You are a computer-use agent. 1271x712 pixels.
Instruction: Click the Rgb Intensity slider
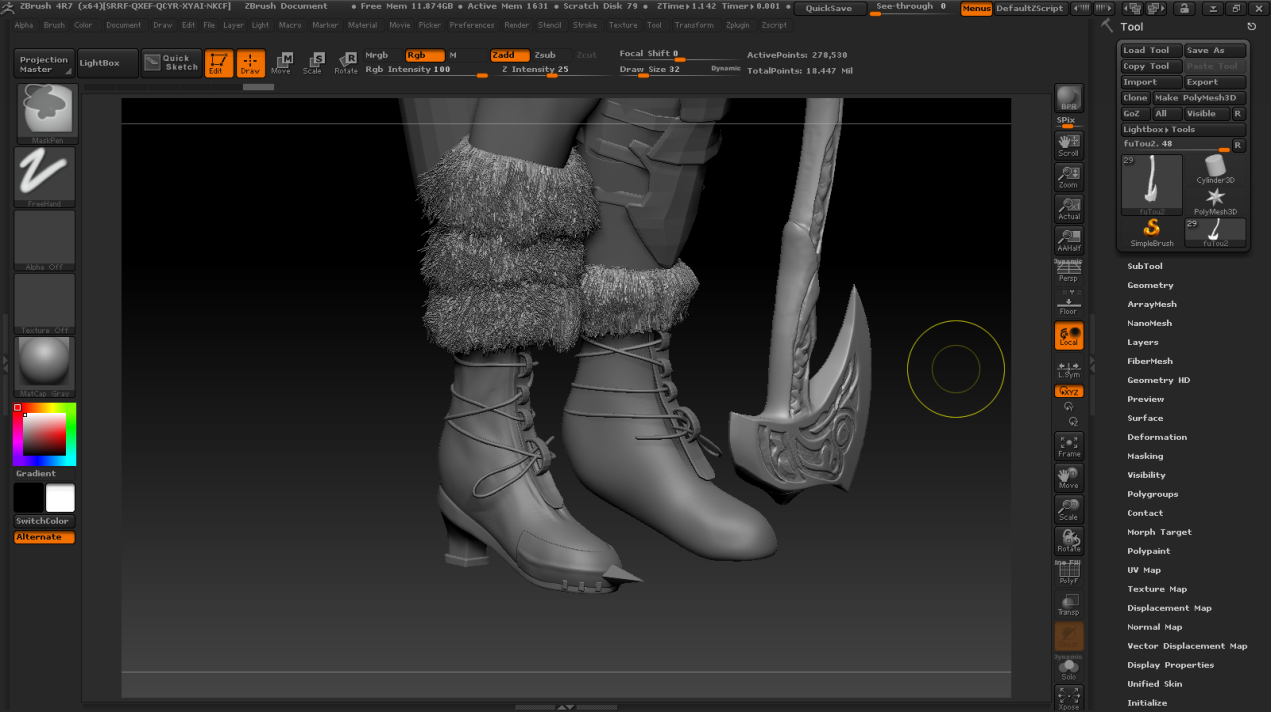pos(425,70)
